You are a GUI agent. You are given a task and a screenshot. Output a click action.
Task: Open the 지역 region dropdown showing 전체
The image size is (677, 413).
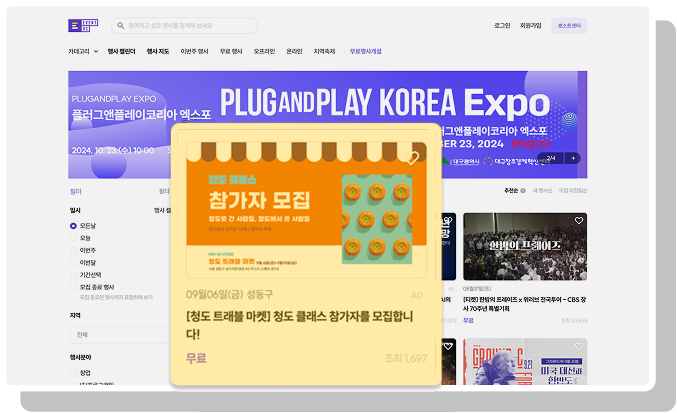[120, 334]
